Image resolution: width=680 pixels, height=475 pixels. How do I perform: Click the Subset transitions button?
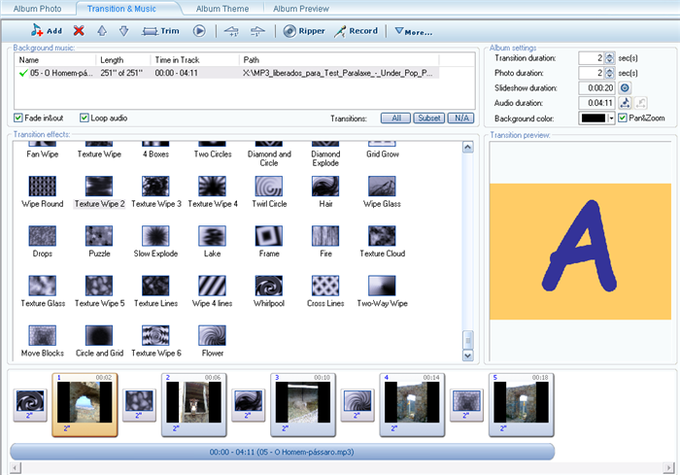pyautogui.click(x=429, y=118)
